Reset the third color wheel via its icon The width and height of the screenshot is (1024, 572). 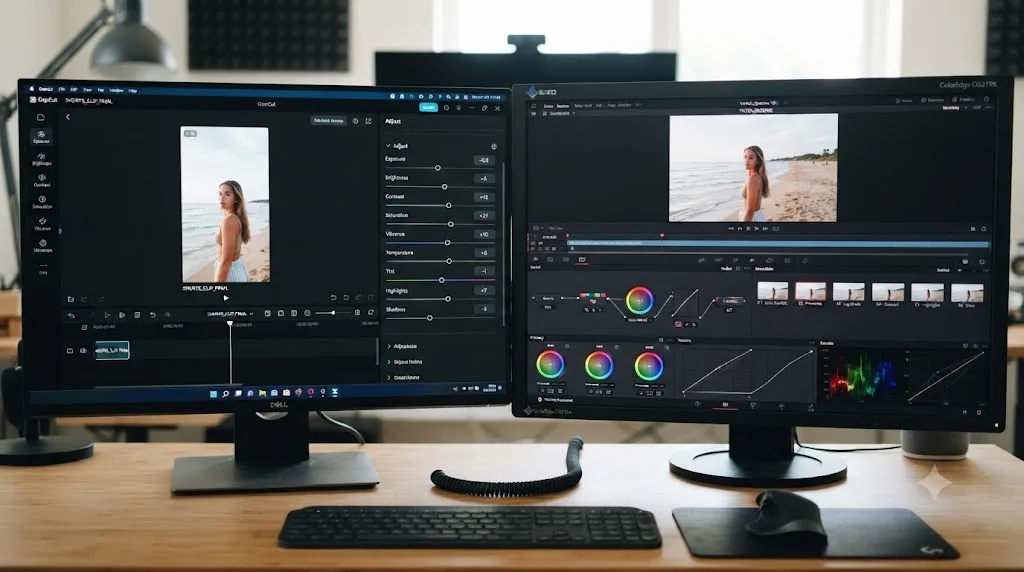pyautogui.click(x=666, y=348)
